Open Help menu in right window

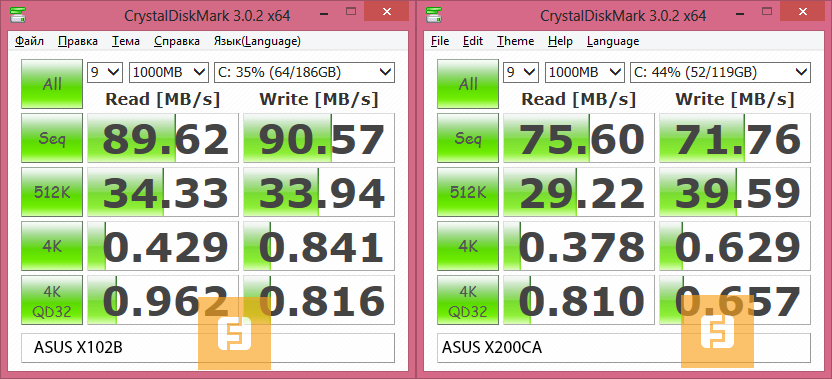point(560,41)
